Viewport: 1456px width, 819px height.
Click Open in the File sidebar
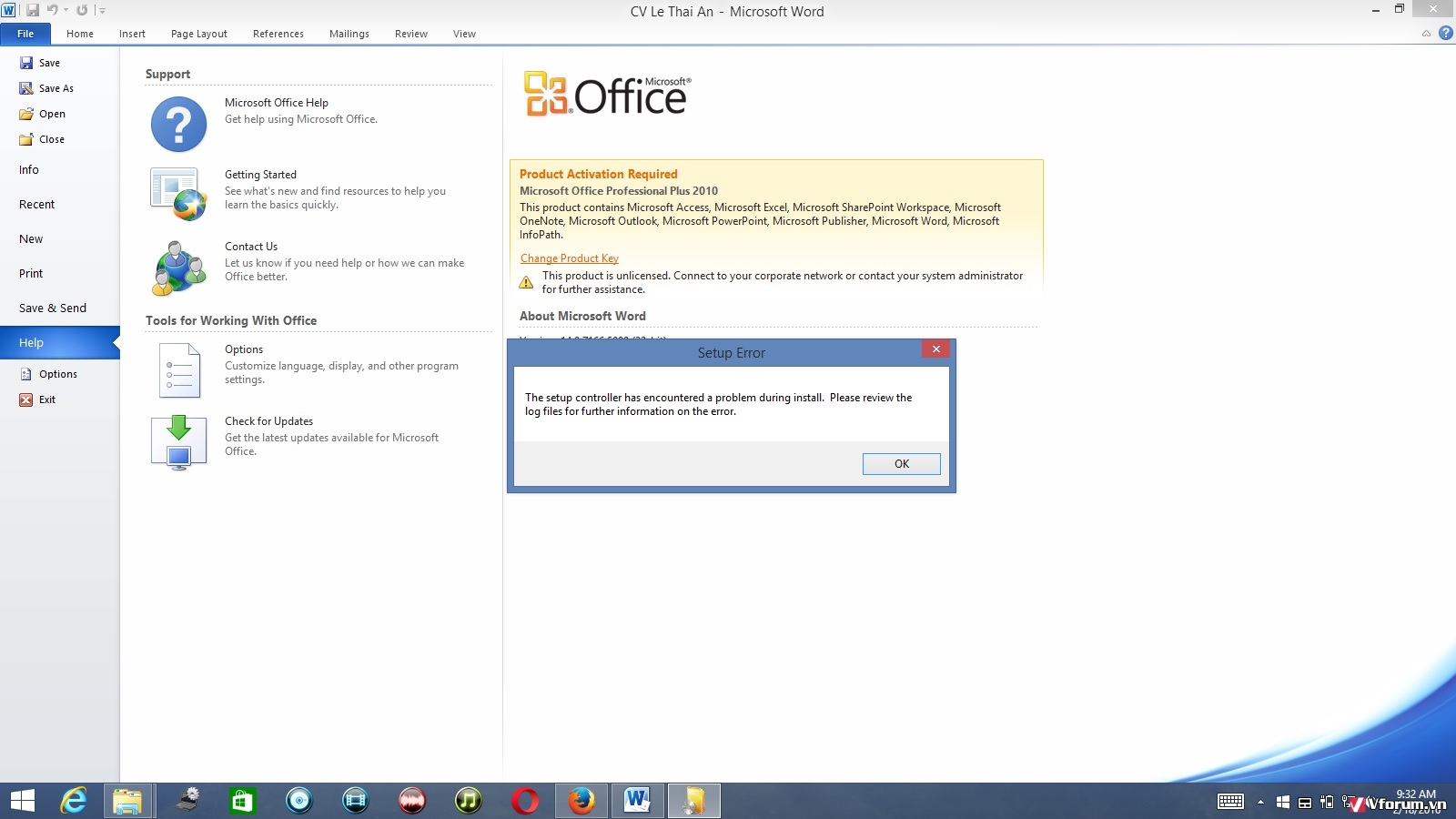tap(43, 114)
